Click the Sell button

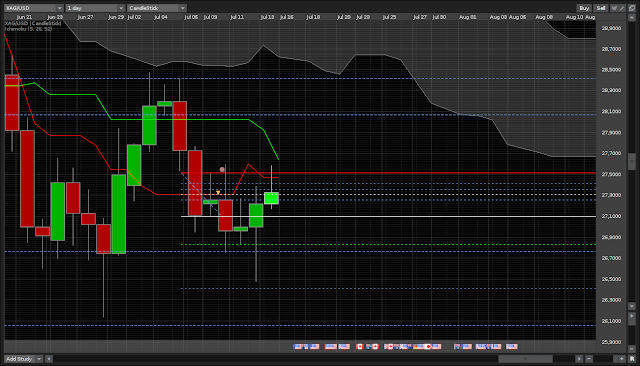pyautogui.click(x=601, y=8)
